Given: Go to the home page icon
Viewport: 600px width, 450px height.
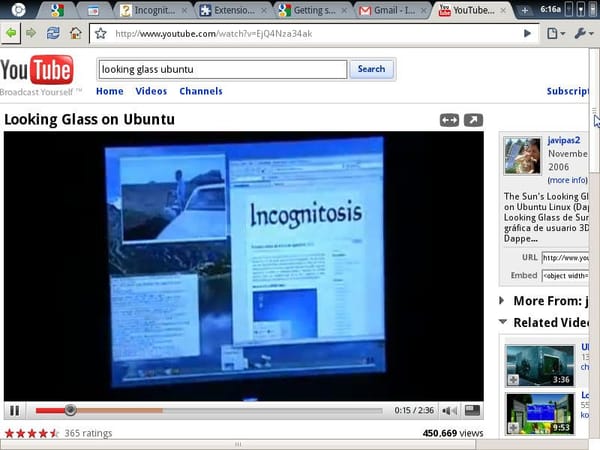Looking at the screenshot, I should (x=75, y=34).
